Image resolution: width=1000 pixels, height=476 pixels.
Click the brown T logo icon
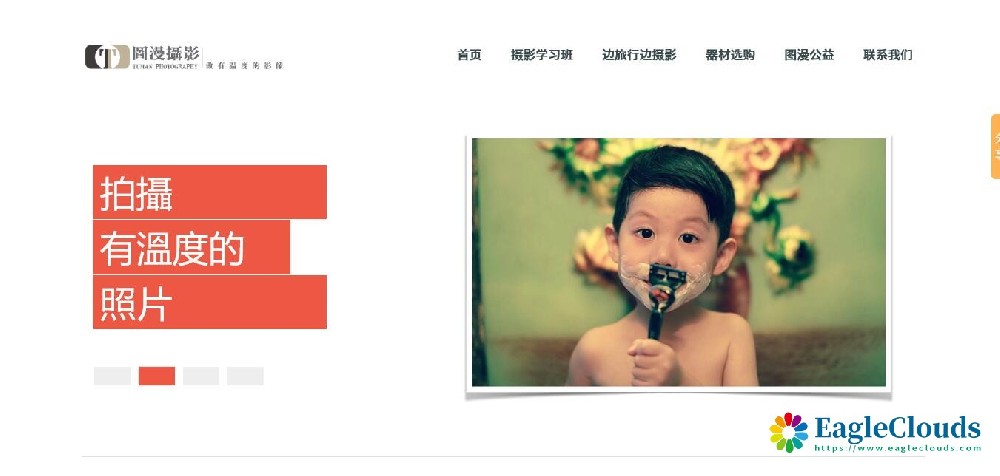pos(107,57)
